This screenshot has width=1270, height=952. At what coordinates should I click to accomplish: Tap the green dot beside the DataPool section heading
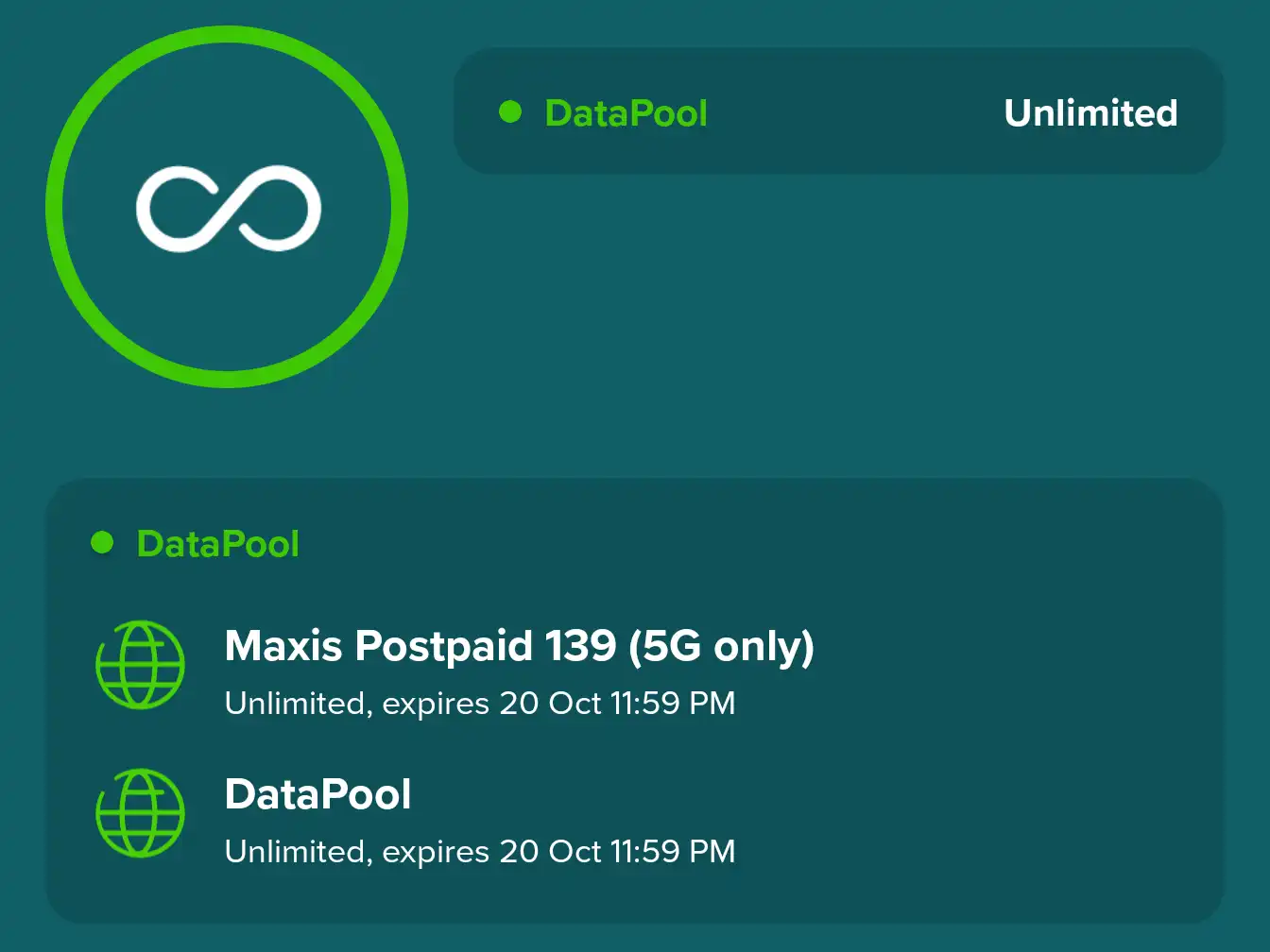pyautogui.click(x=102, y=543)
